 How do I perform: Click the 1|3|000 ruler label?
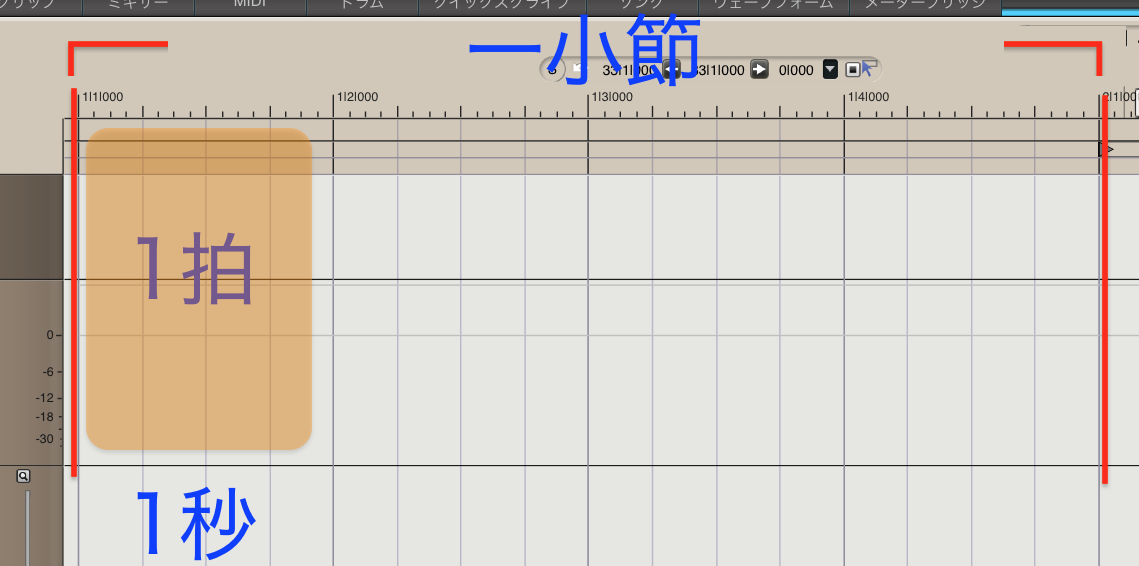(x=612, y=97)
